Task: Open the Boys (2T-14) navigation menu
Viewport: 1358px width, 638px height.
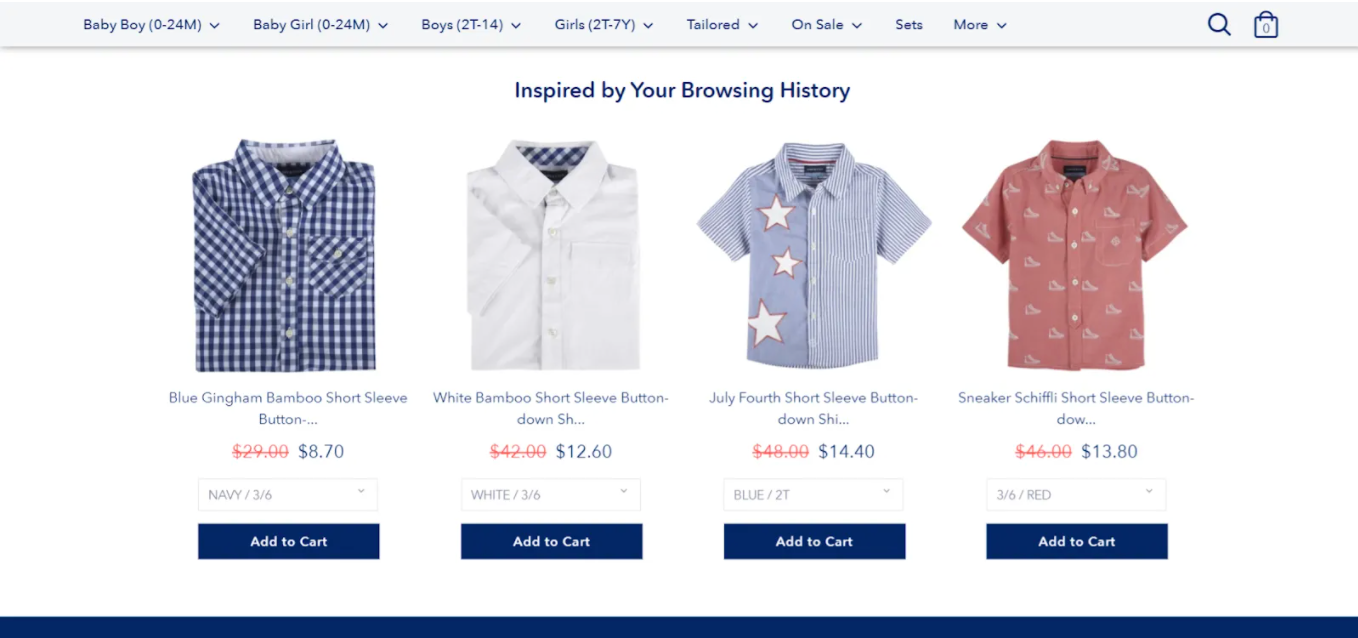Action: click(x=471, y=25)
